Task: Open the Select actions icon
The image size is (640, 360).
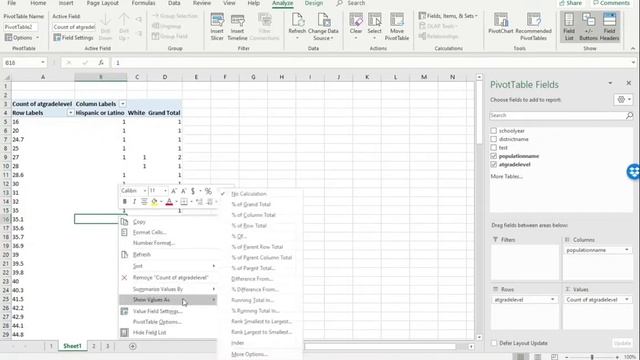Action: click(374, 27)
